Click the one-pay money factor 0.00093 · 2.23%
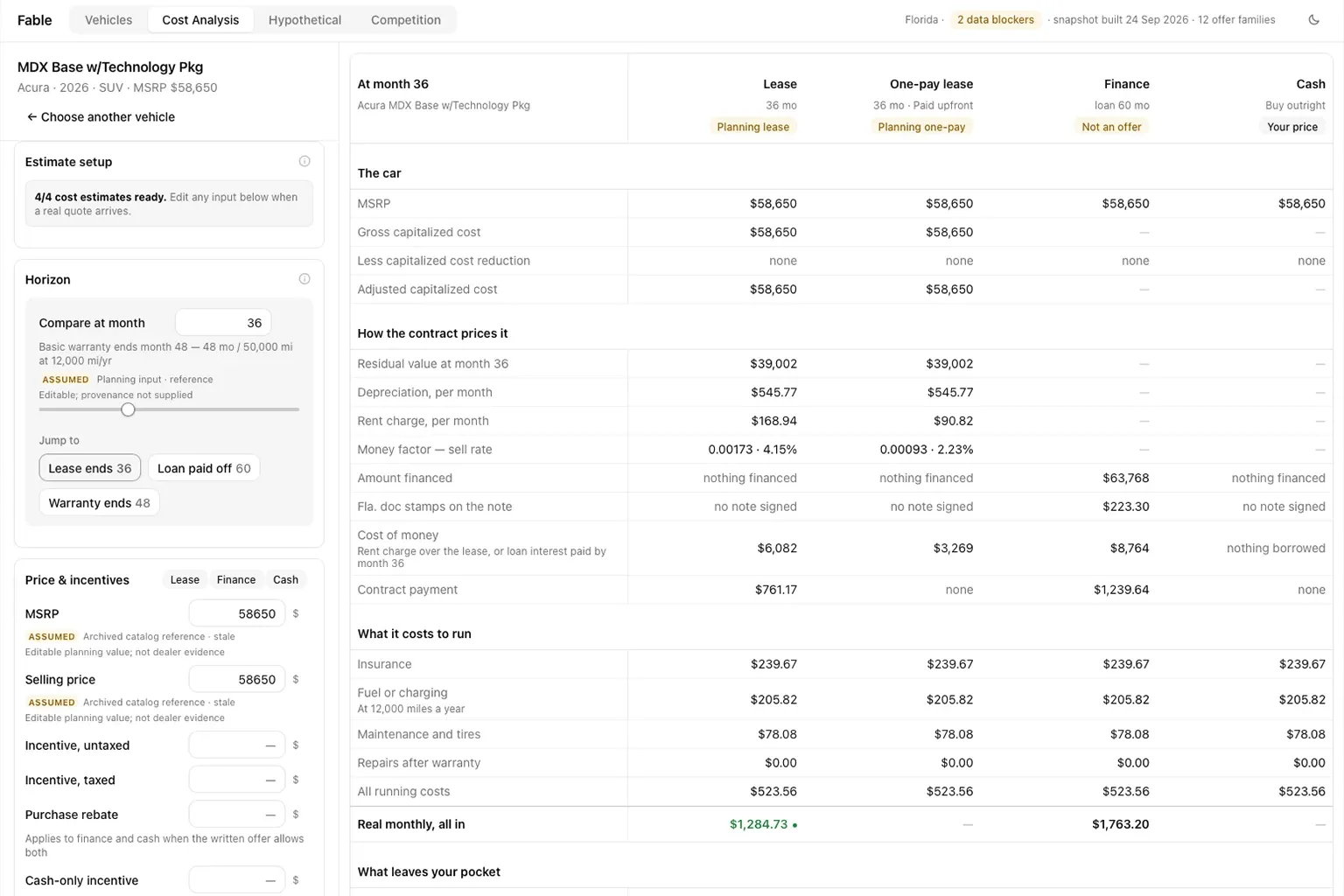The width and height of the screenshot is (1344, 896). (x=927, y=450)
